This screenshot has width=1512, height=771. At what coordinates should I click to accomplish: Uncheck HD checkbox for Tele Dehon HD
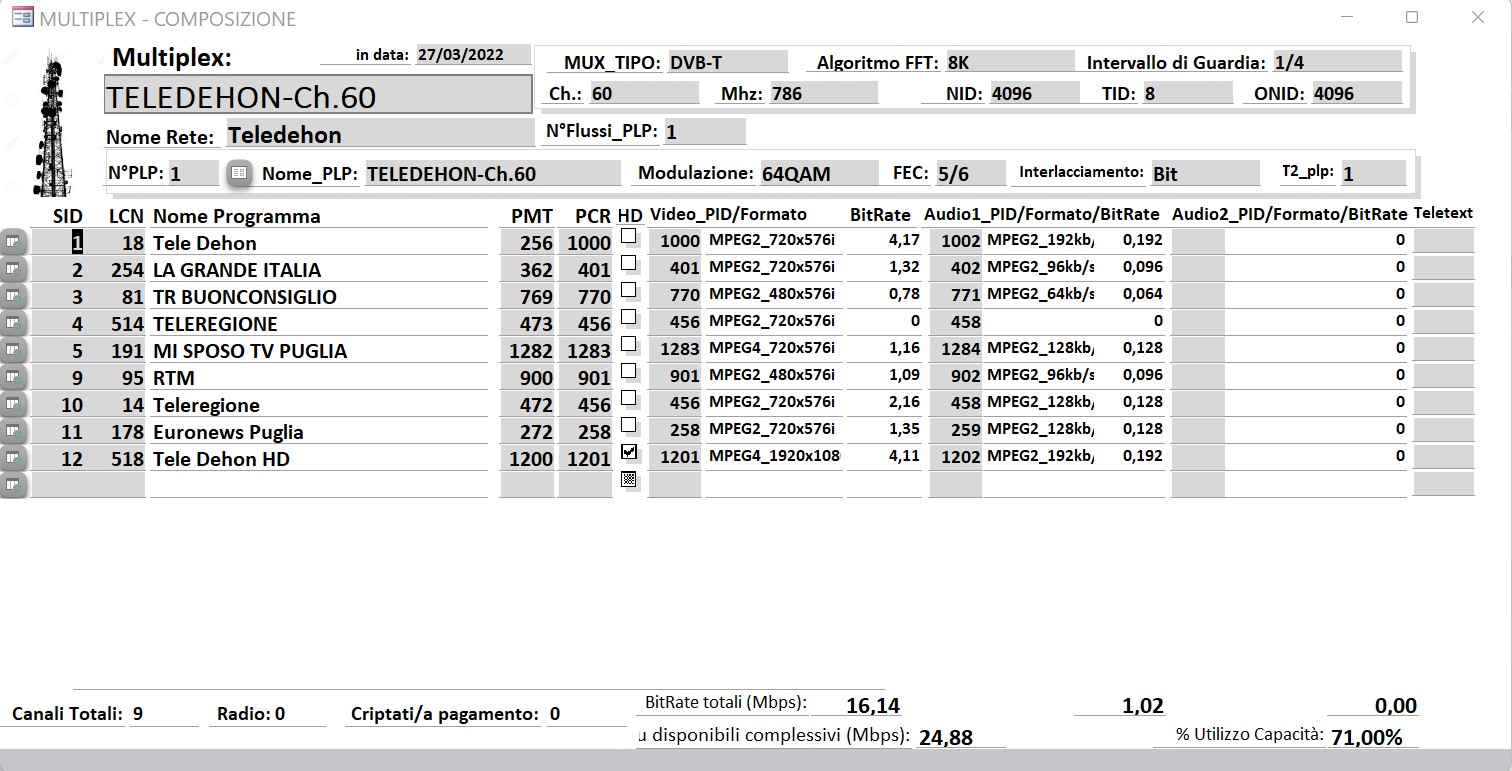tap(628, 452)
